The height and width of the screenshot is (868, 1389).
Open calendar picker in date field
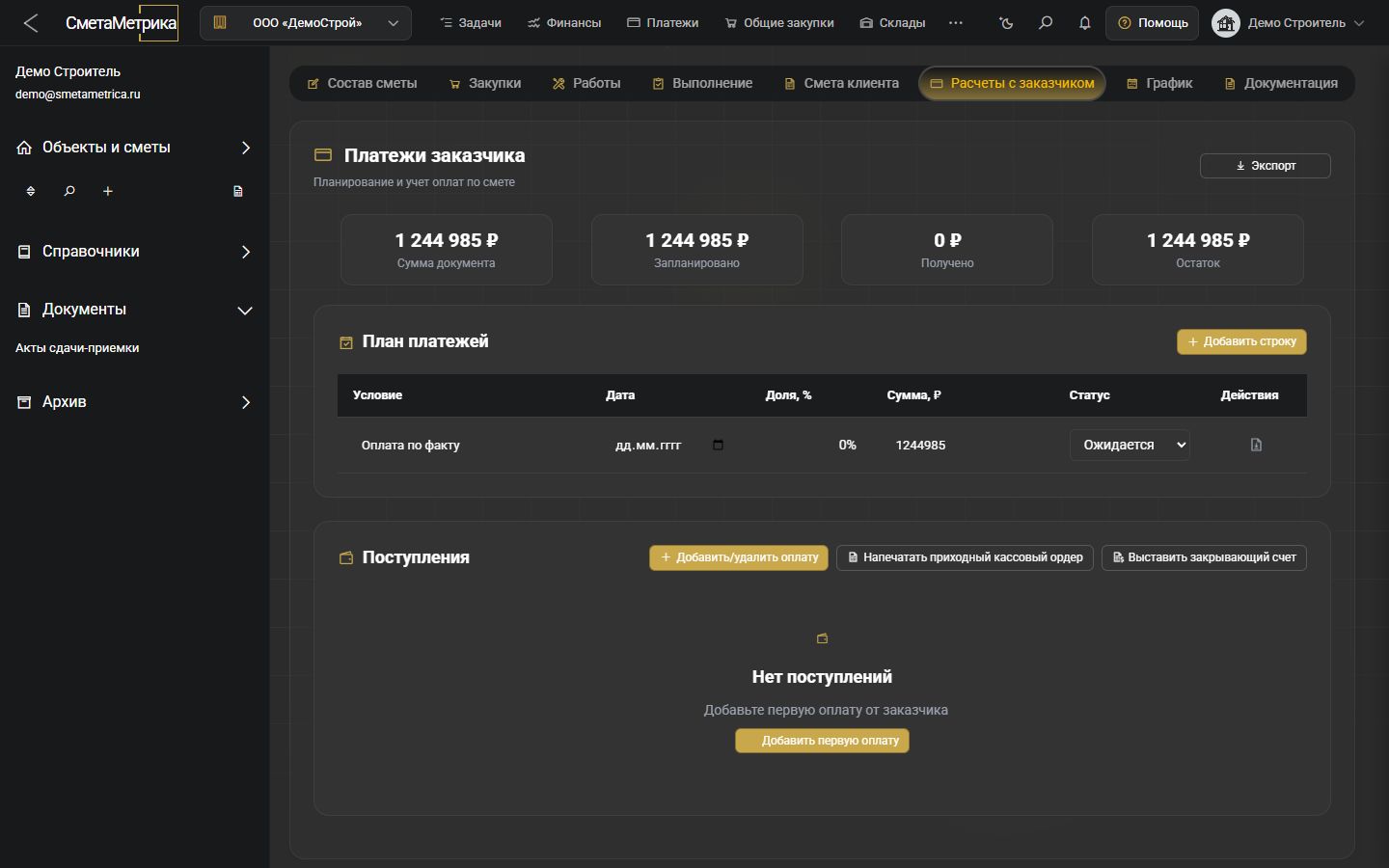coord(718,445)
